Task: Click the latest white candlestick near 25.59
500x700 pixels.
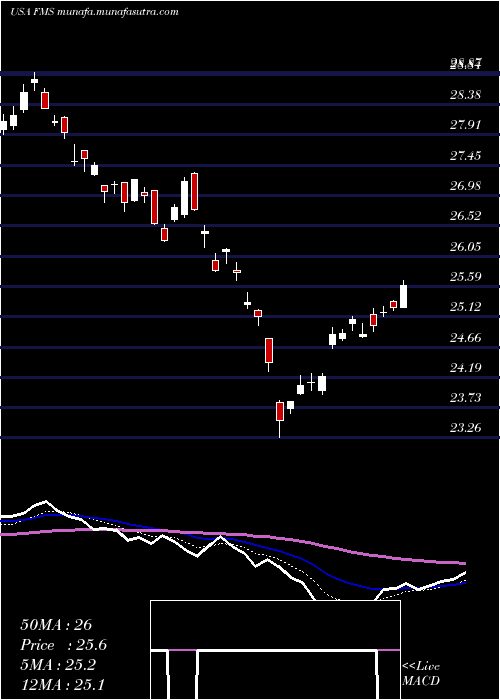Action: 404,295
